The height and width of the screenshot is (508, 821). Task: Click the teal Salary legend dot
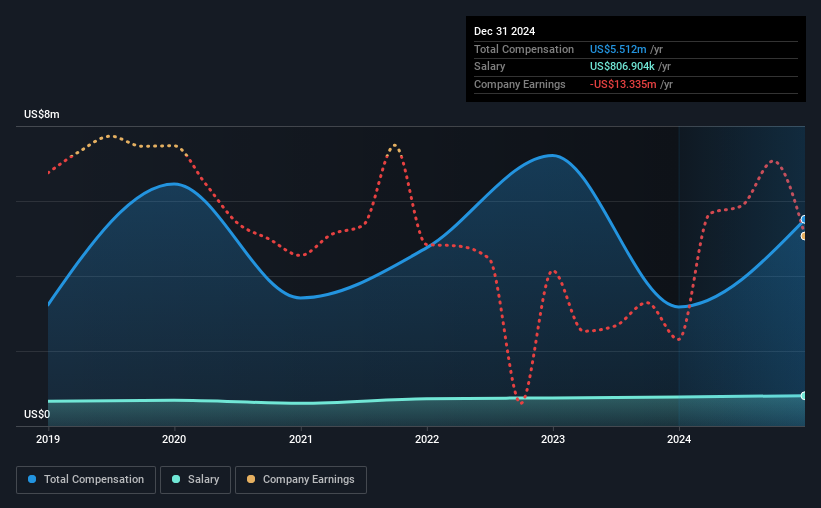point(176,479)
